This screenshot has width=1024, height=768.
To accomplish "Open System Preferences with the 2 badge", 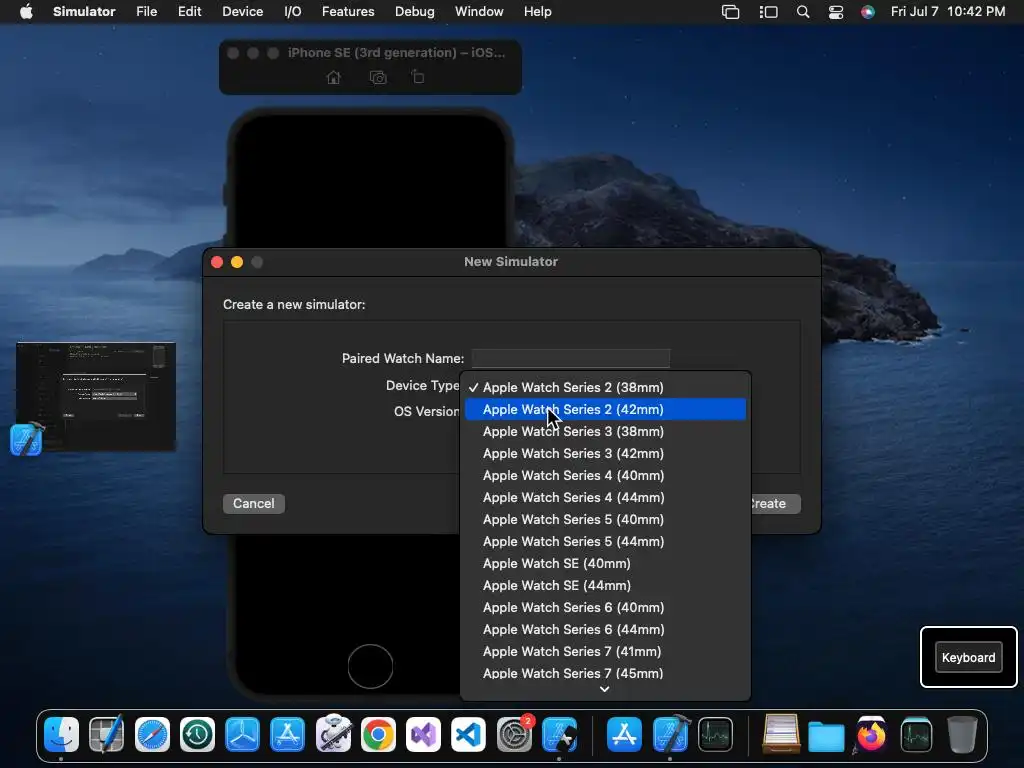I will pyautogui.click(x=515, y=734).
